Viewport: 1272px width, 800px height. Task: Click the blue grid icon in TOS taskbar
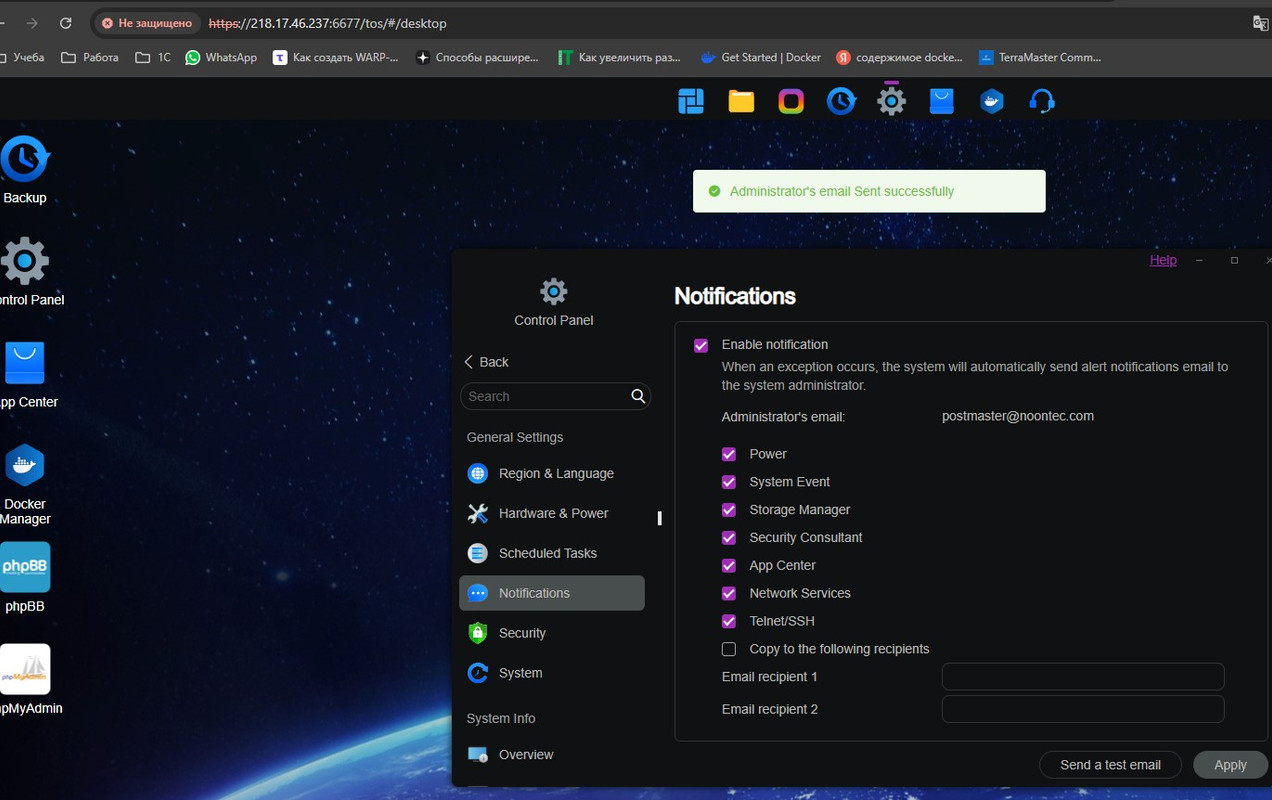(691, 101)
